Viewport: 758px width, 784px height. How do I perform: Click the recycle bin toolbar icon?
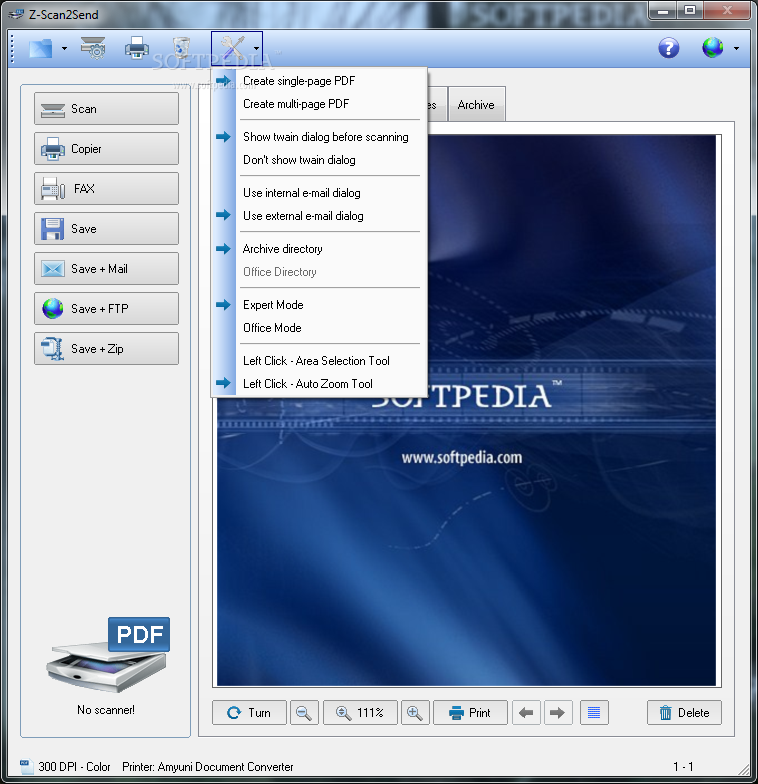pos(181,48)
